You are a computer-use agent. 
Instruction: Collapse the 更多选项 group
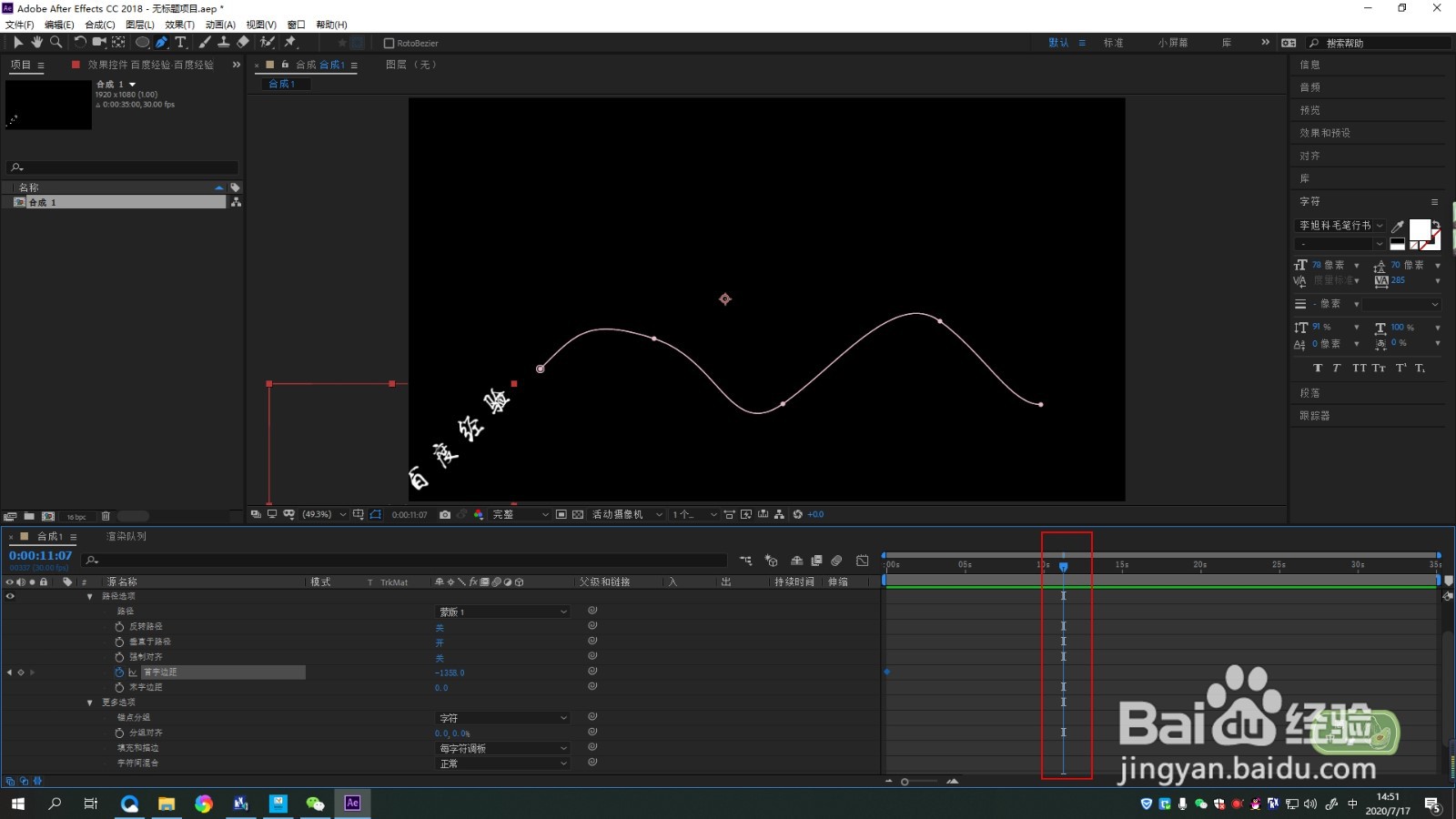tap(90, 703)
